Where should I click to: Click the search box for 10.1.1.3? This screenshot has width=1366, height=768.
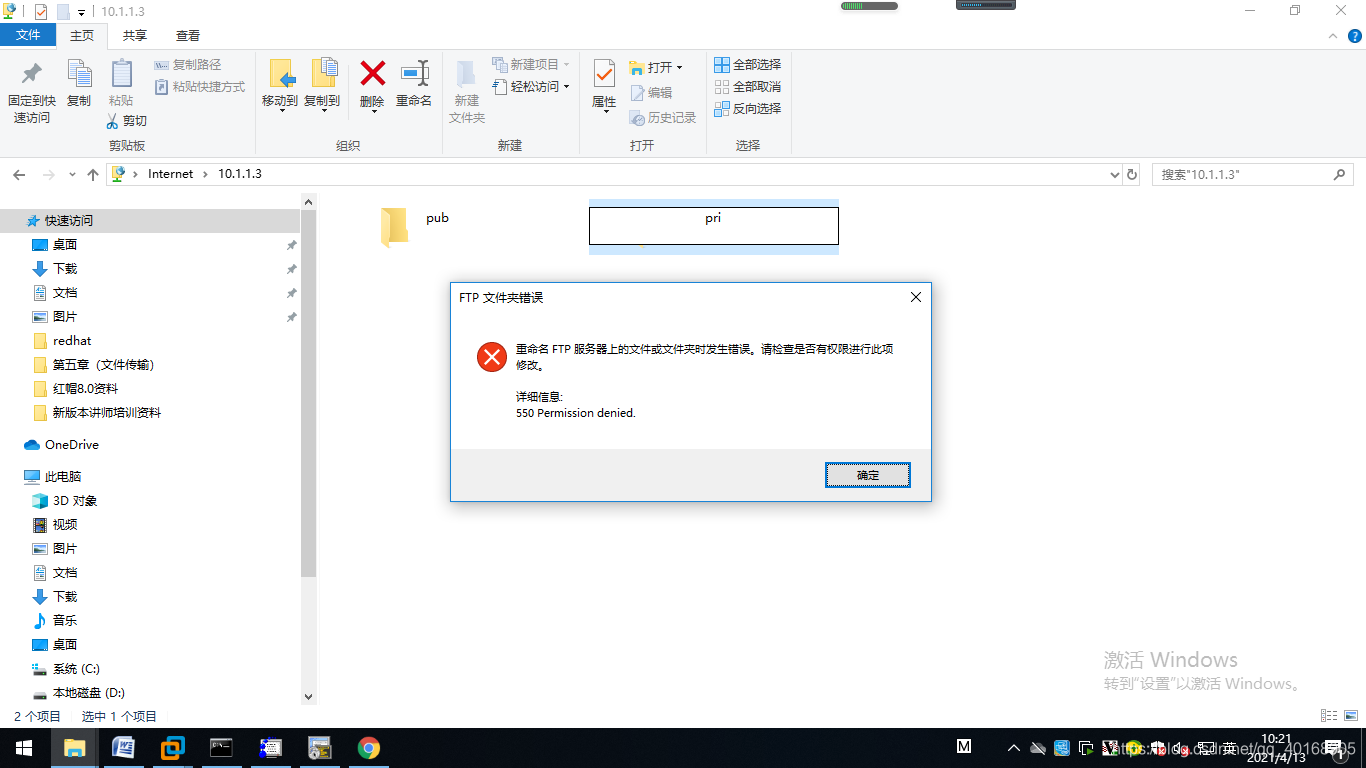[1255, 174]
